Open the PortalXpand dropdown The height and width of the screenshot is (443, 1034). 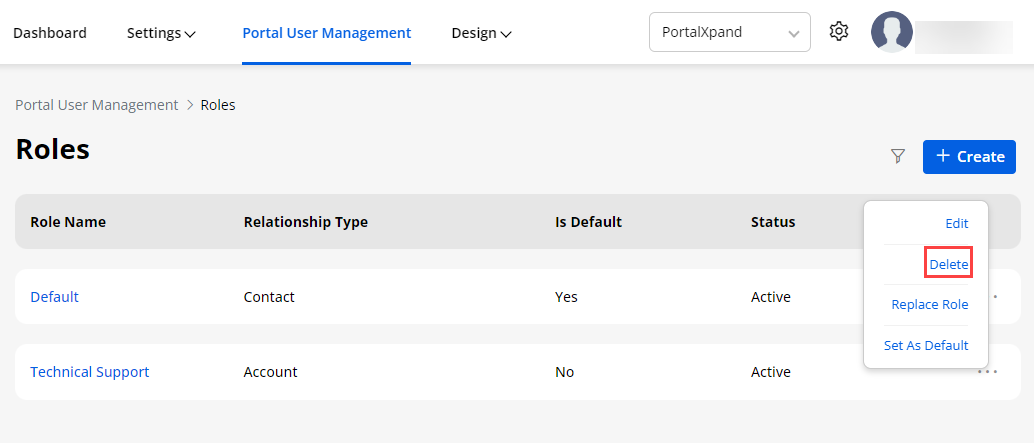[x=729, y=32]
